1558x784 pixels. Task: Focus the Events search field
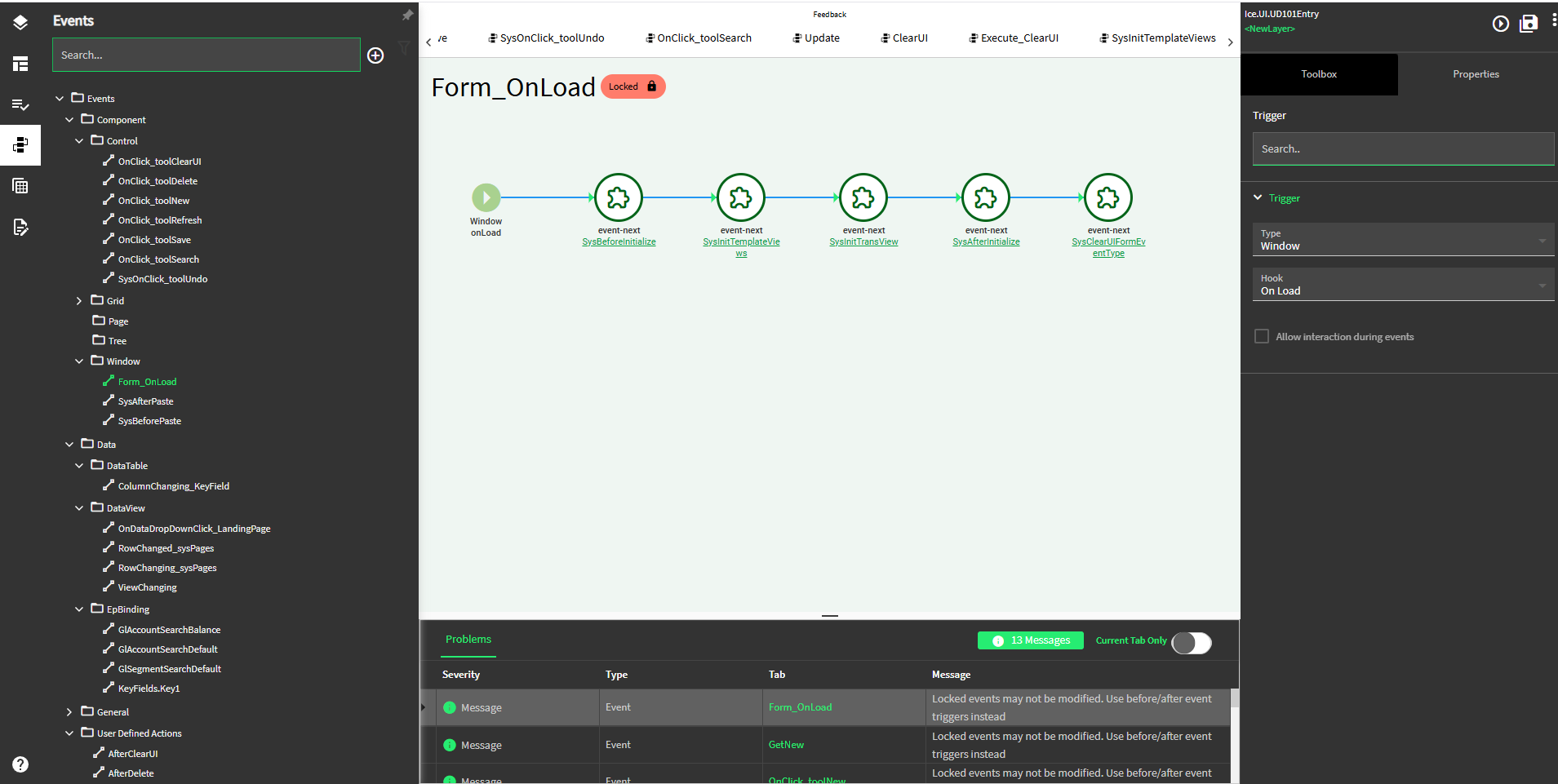click(206, 55)
